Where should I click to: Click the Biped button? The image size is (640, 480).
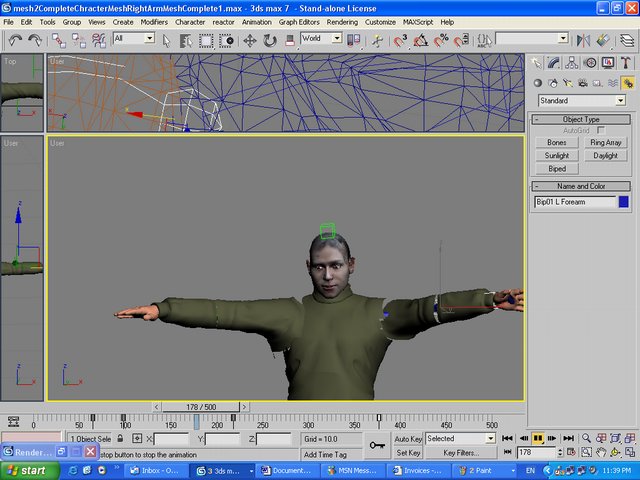point(557,169)
